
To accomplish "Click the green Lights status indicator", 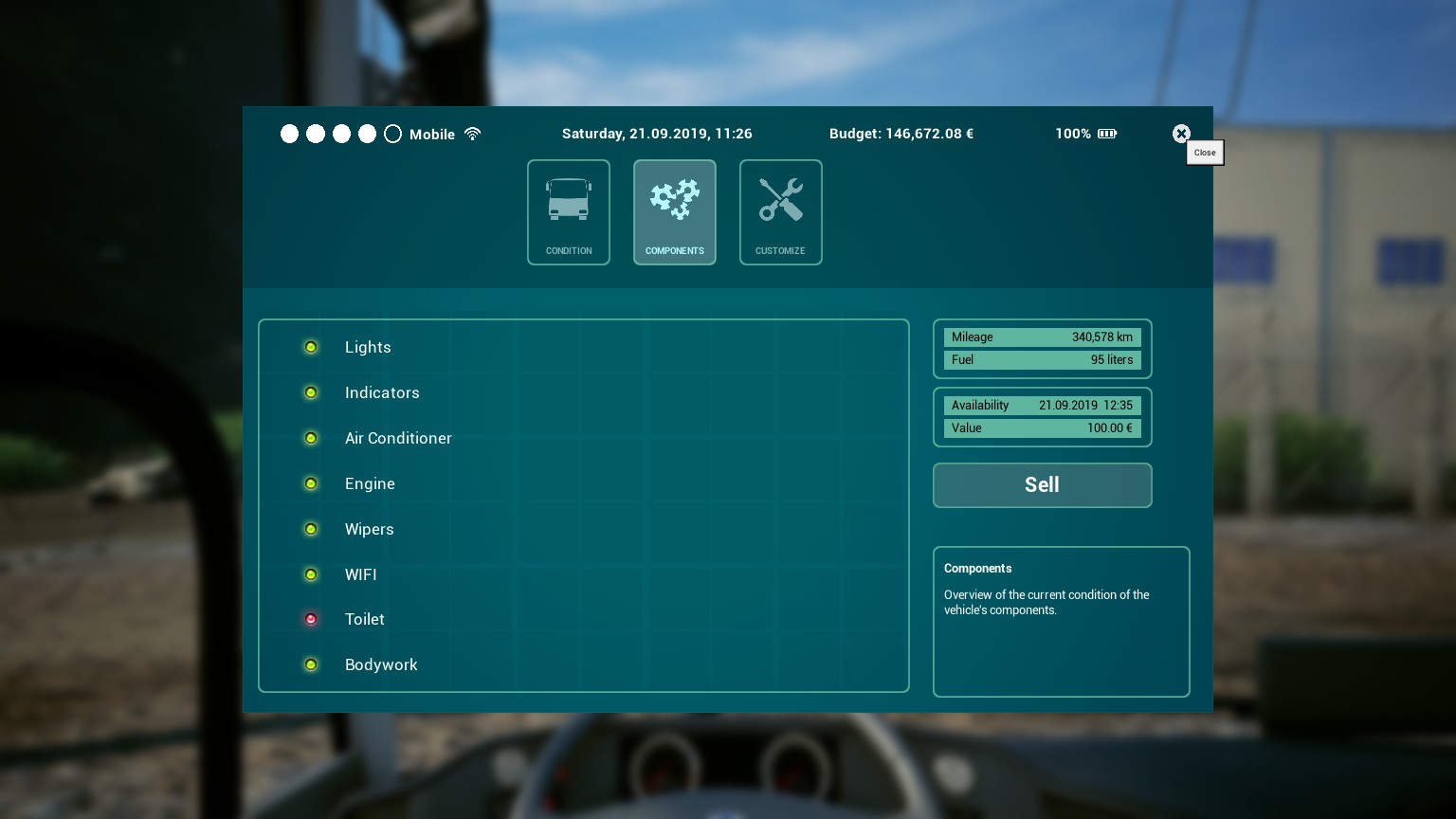I will (311, 347).
